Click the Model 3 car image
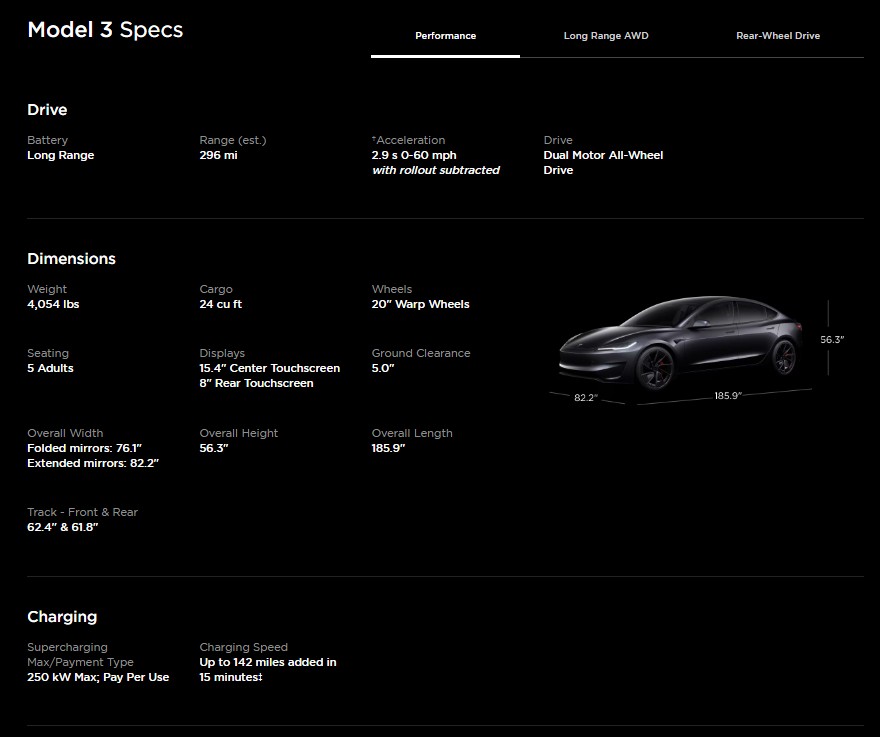The width and height of the screenshot is (880, 737). pos(680,342)
